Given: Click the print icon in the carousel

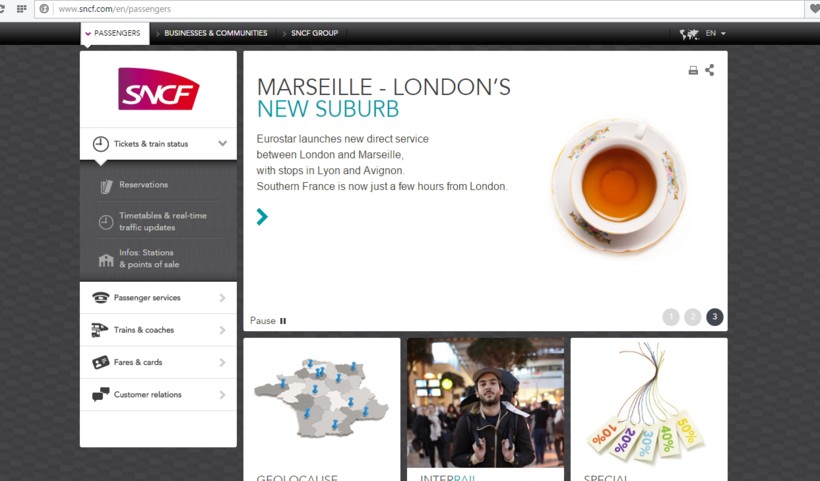Looking at the screenshot, I should point(693,70).
